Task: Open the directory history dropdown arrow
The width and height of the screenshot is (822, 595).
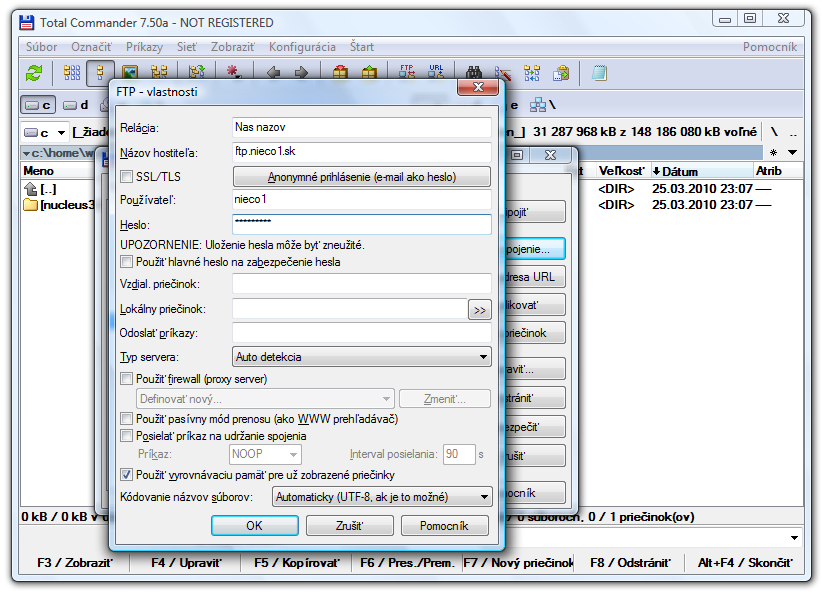Action: [793, 153]
